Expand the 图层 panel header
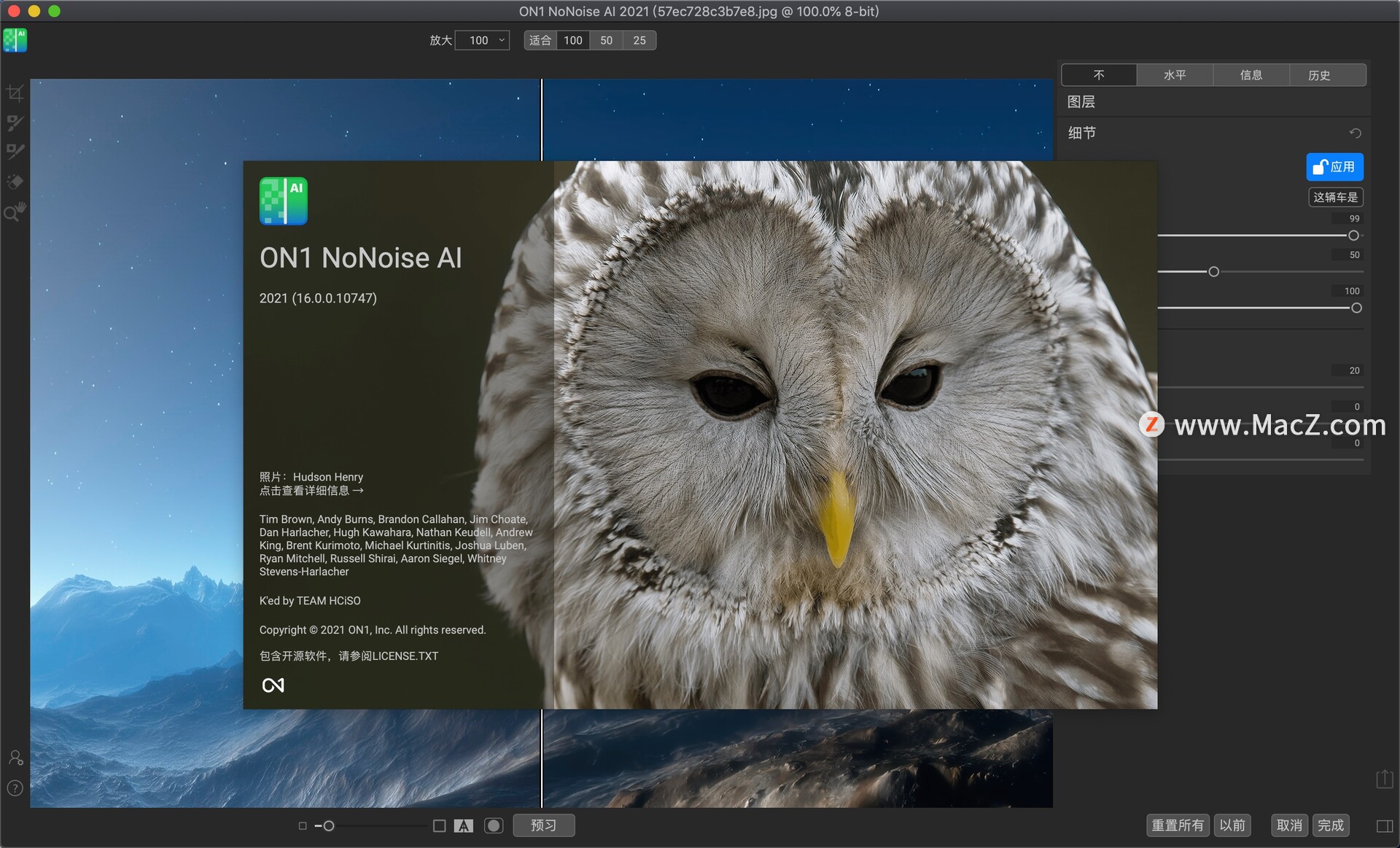The height and width of the screenshot is (848, 1400). [1214, 102]
